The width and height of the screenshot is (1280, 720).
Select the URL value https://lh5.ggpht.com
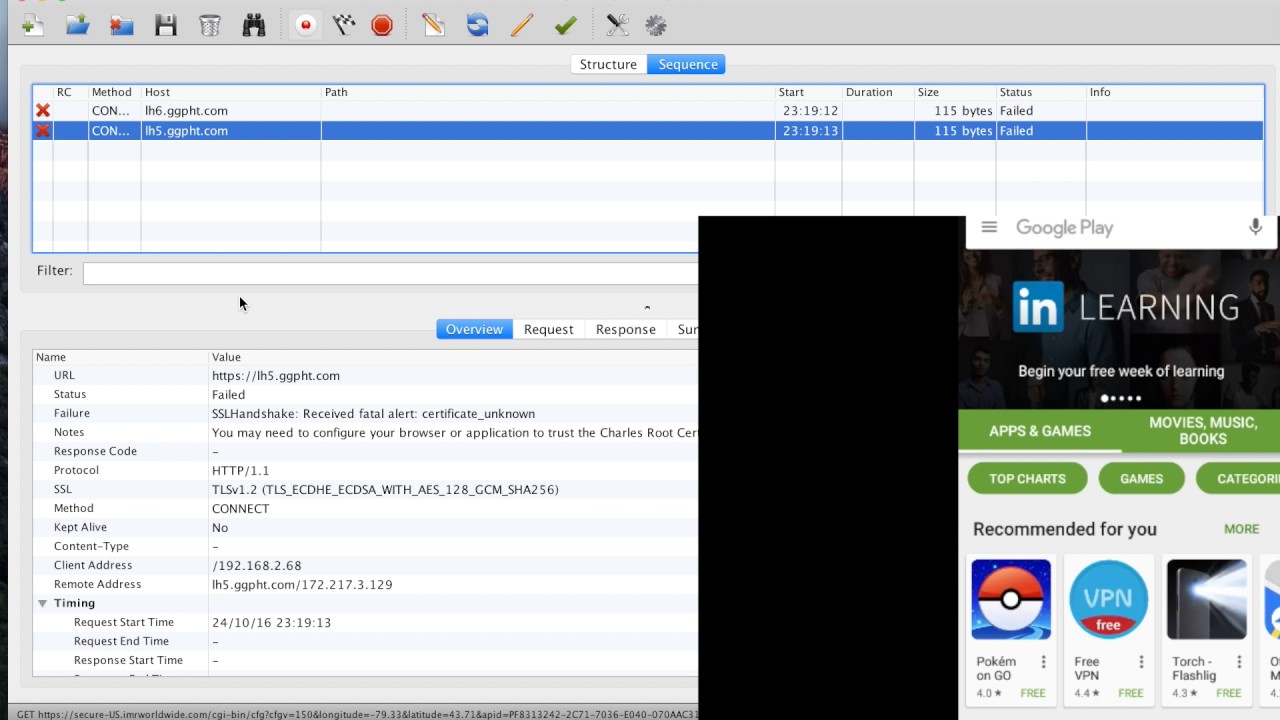point(276,376)
